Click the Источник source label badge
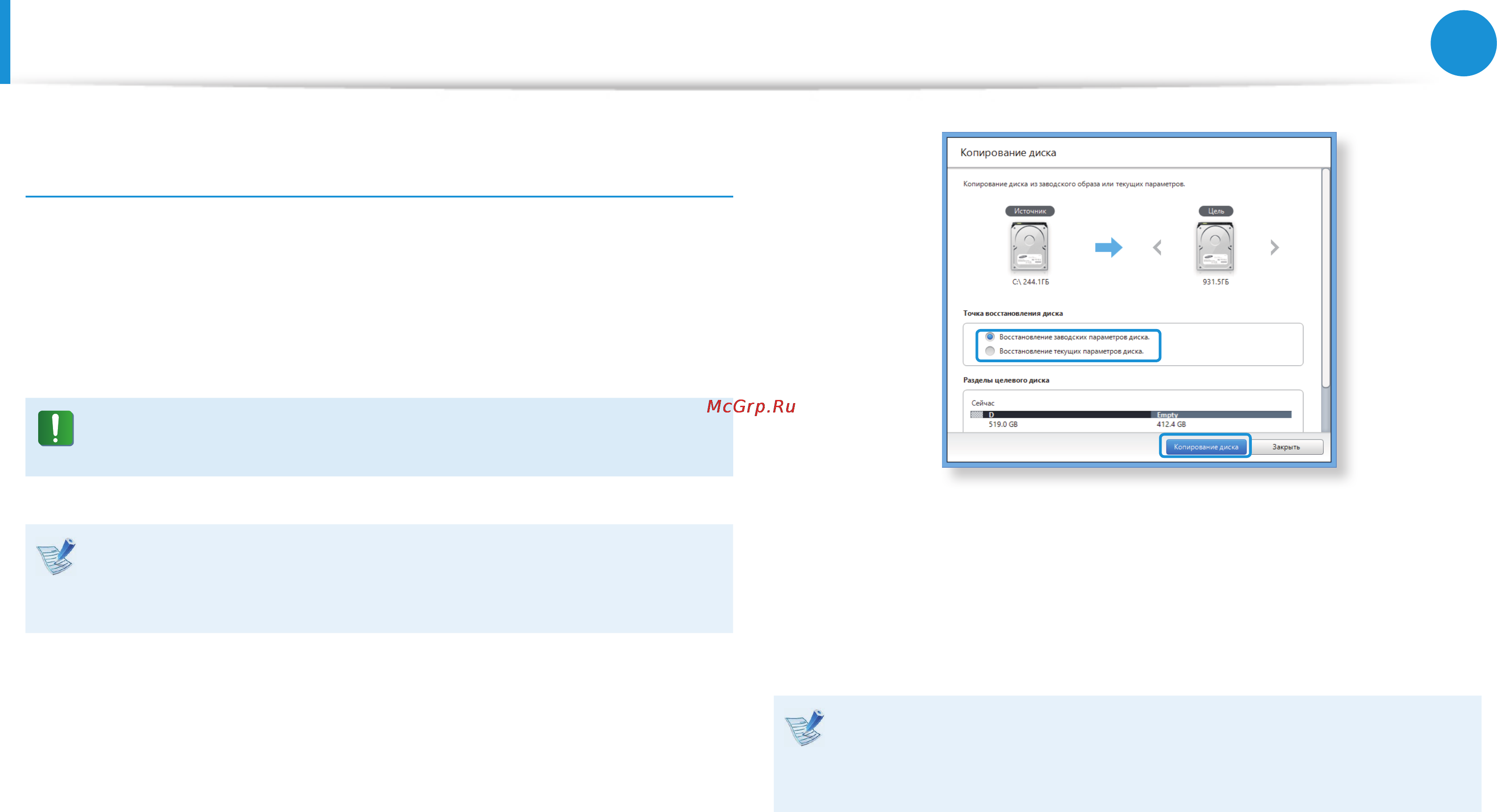 (x=1030, y=211)
